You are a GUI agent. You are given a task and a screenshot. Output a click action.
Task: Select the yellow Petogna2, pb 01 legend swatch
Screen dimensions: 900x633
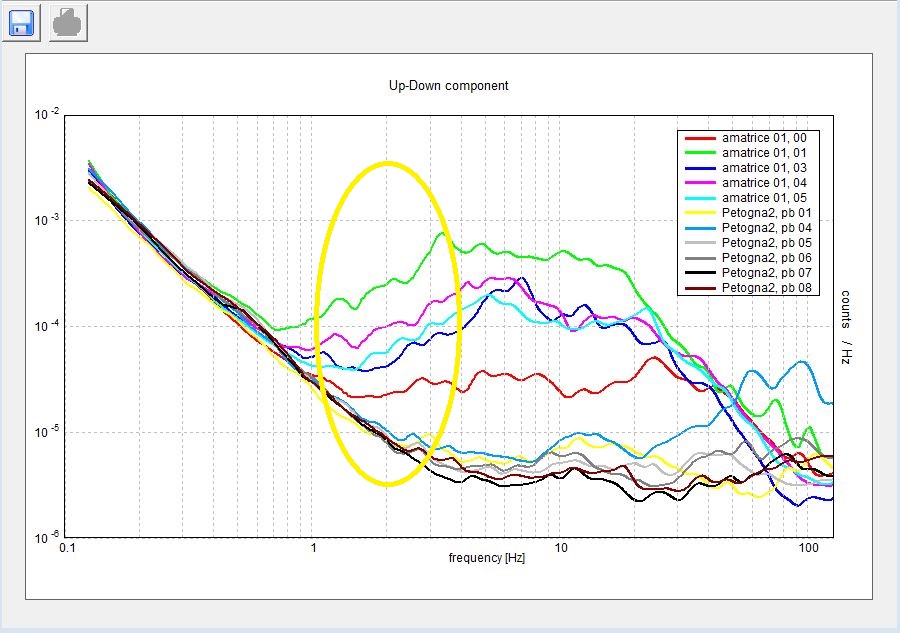click(699, 213)
